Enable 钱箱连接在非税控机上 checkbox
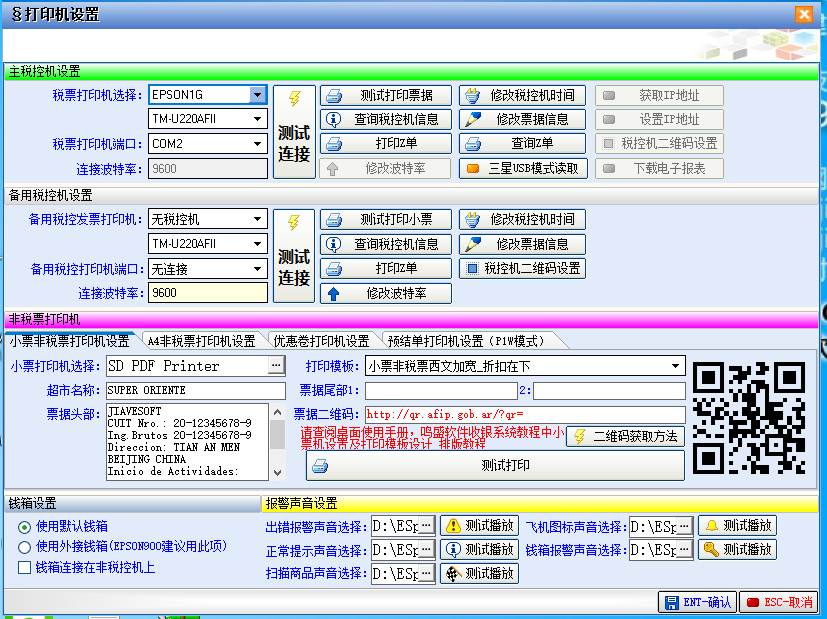 pos(25,568)
